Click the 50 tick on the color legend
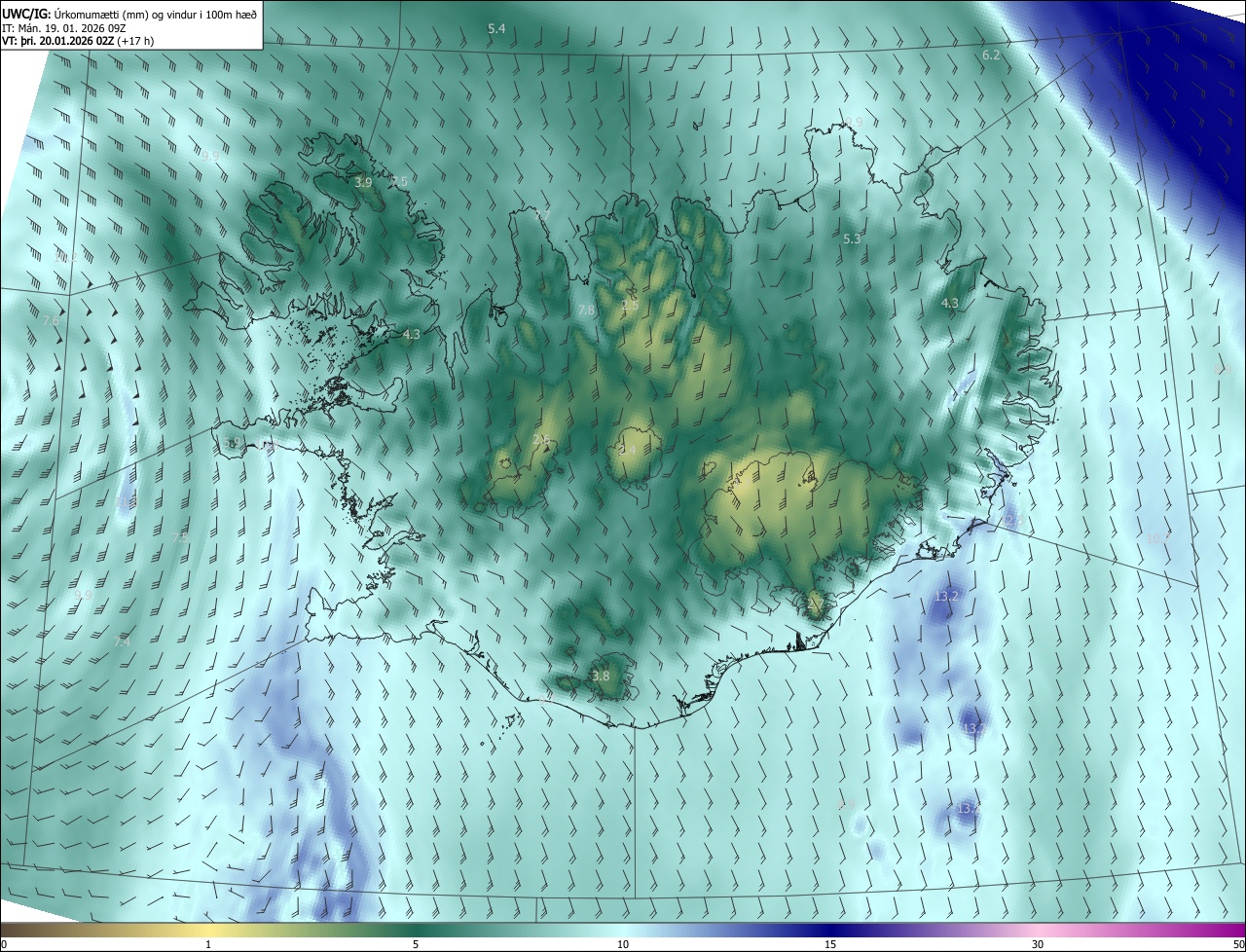This screenshot has width=1246, height=952. pyautogui.click(x=1238, y=944)
